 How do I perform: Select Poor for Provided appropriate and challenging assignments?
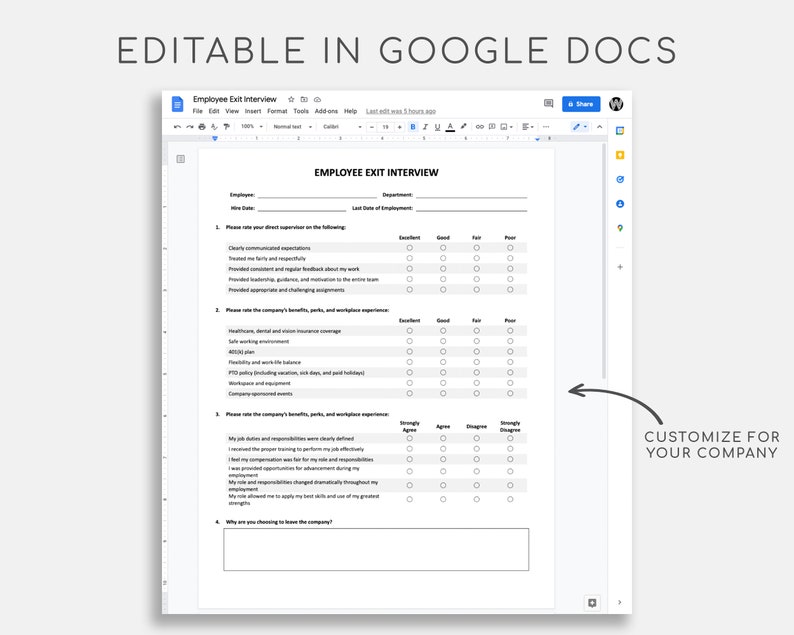point(510,290)
